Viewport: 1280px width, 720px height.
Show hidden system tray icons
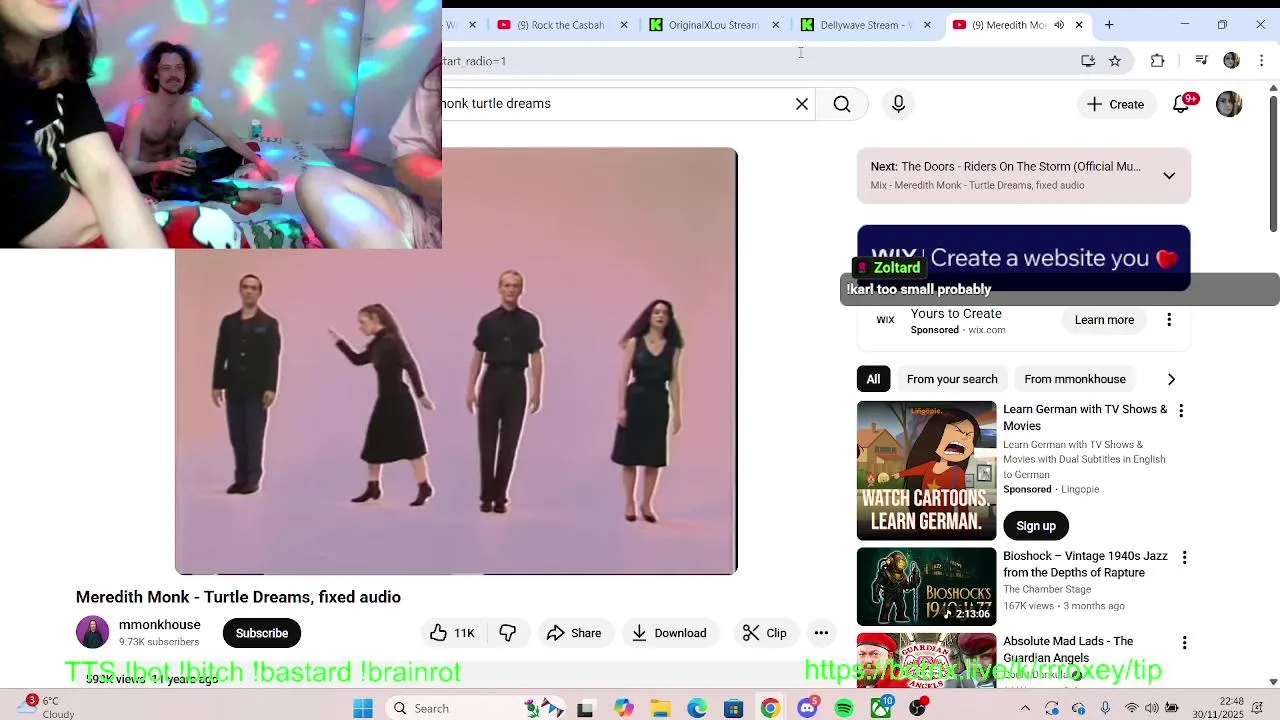(x=1025, y=708)
